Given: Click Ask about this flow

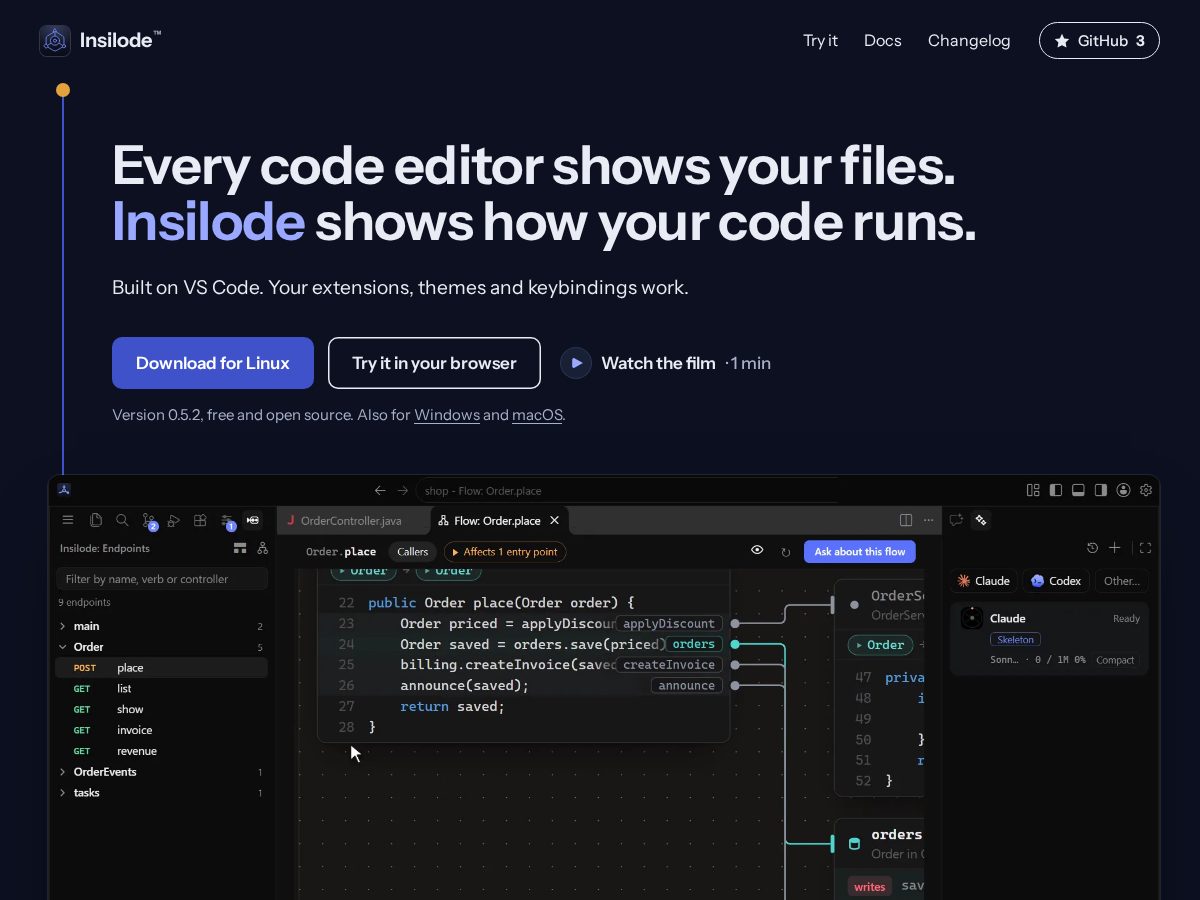Looking at the screenshot, I should coord(860,551).
